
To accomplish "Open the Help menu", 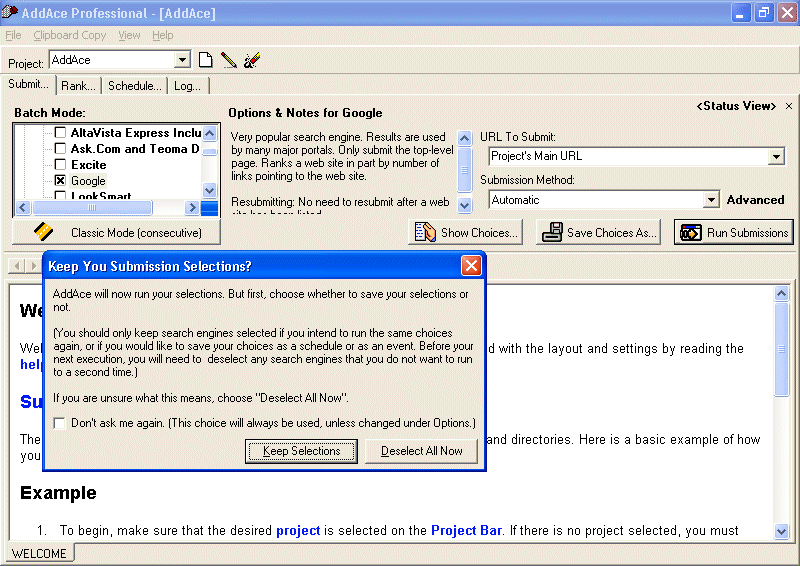I will coord(163,35).
